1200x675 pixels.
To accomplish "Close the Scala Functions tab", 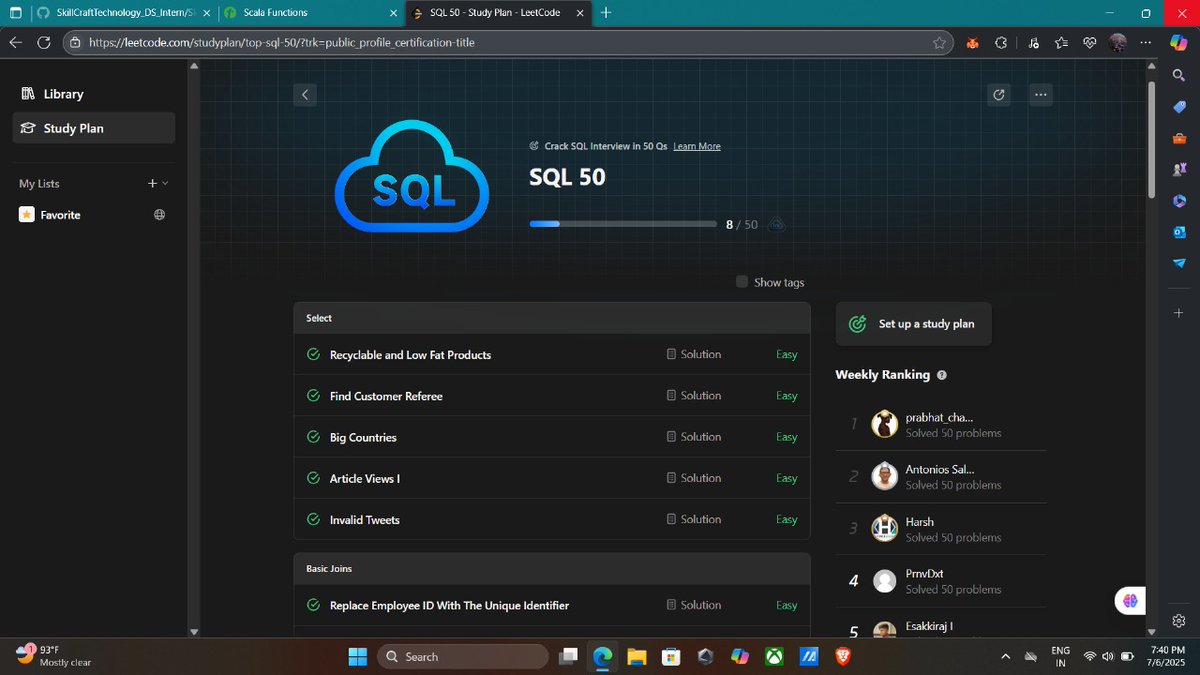I will coord(393,13).
